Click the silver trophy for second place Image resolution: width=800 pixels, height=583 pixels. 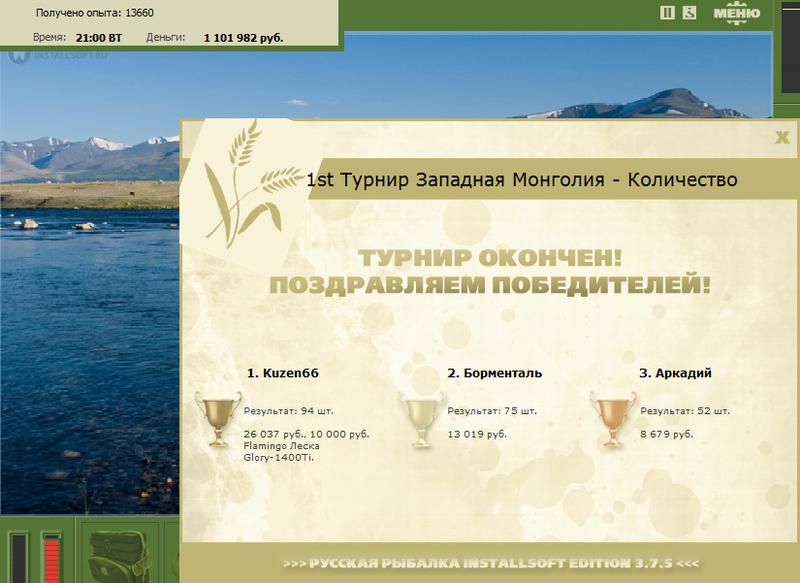(x=421, y=419)
